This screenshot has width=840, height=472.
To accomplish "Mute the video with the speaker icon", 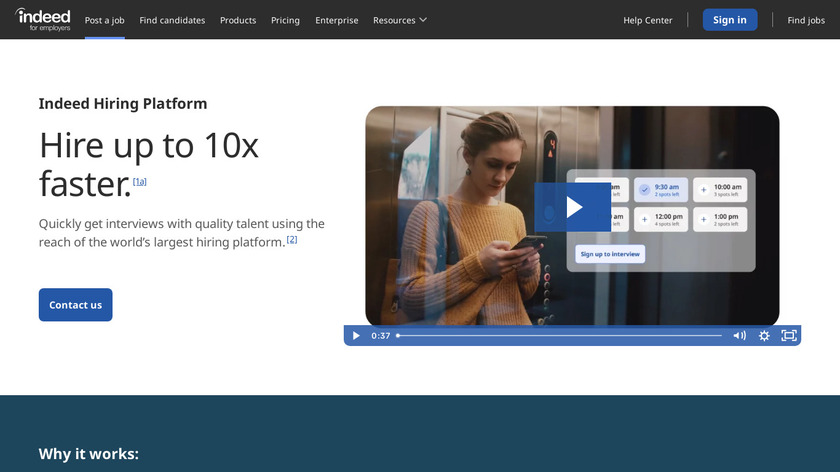I will (x=739, y=335).
